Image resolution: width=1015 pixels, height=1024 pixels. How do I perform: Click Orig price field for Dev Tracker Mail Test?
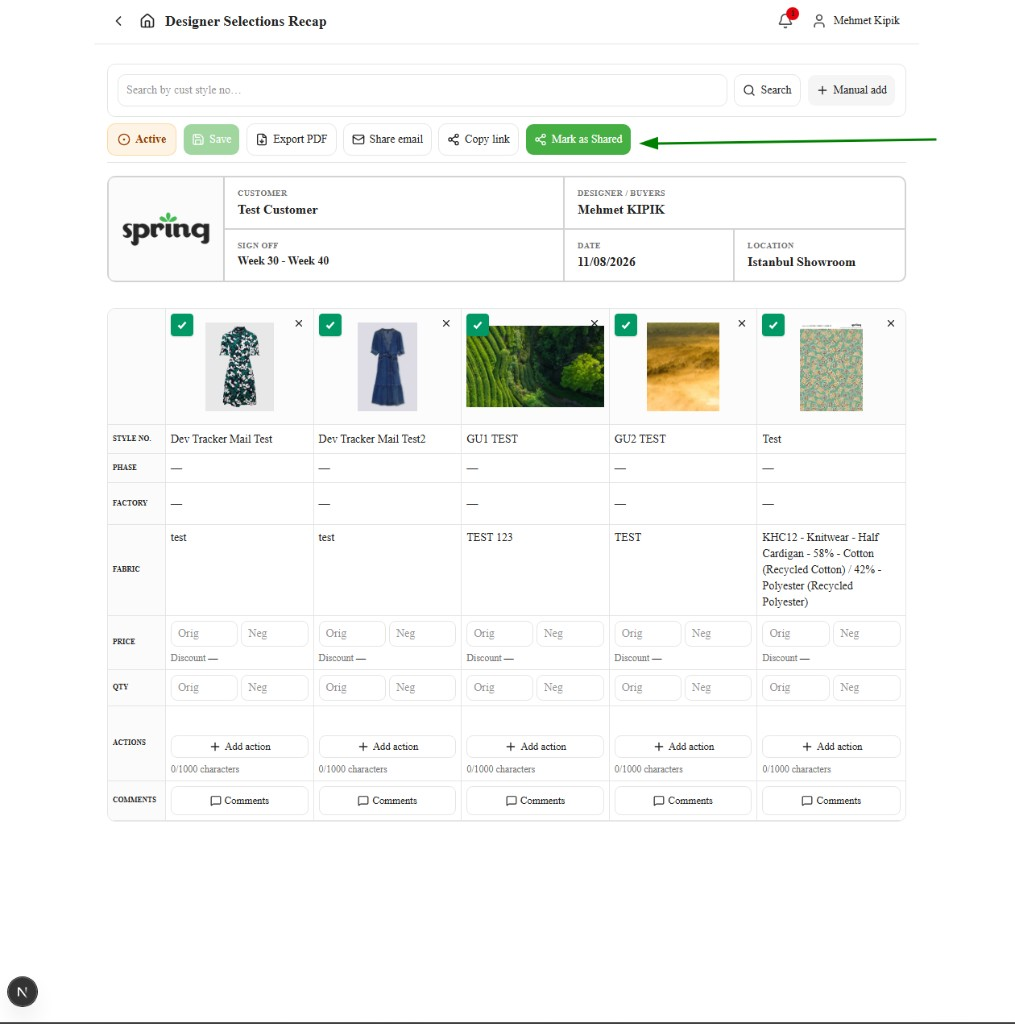(204, 633)
